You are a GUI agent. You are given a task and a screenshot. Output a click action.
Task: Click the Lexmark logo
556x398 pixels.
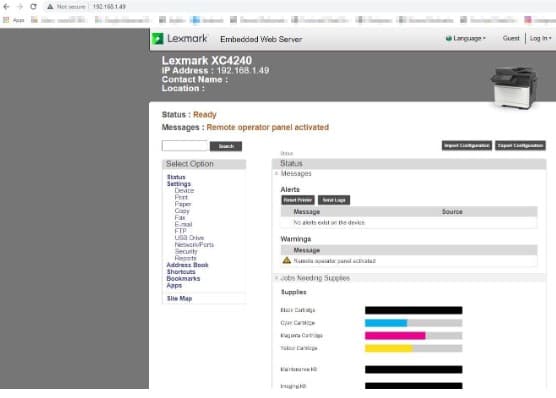tap(179, 38)
